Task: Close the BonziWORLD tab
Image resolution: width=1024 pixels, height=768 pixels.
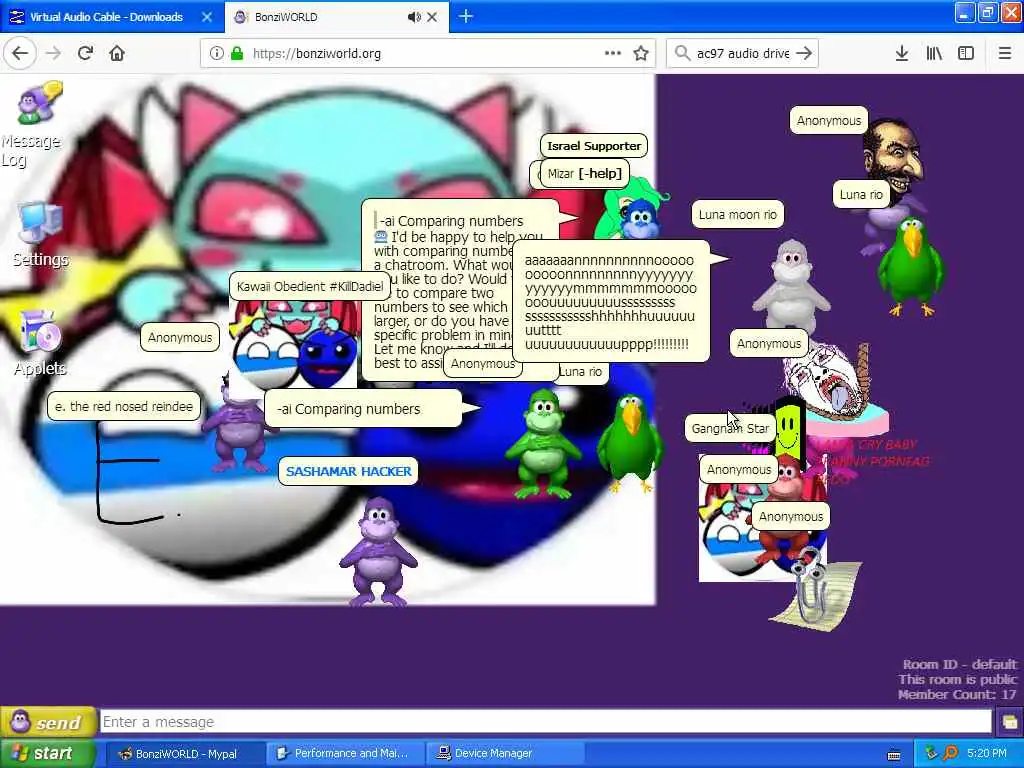Action: click(432, 17)
